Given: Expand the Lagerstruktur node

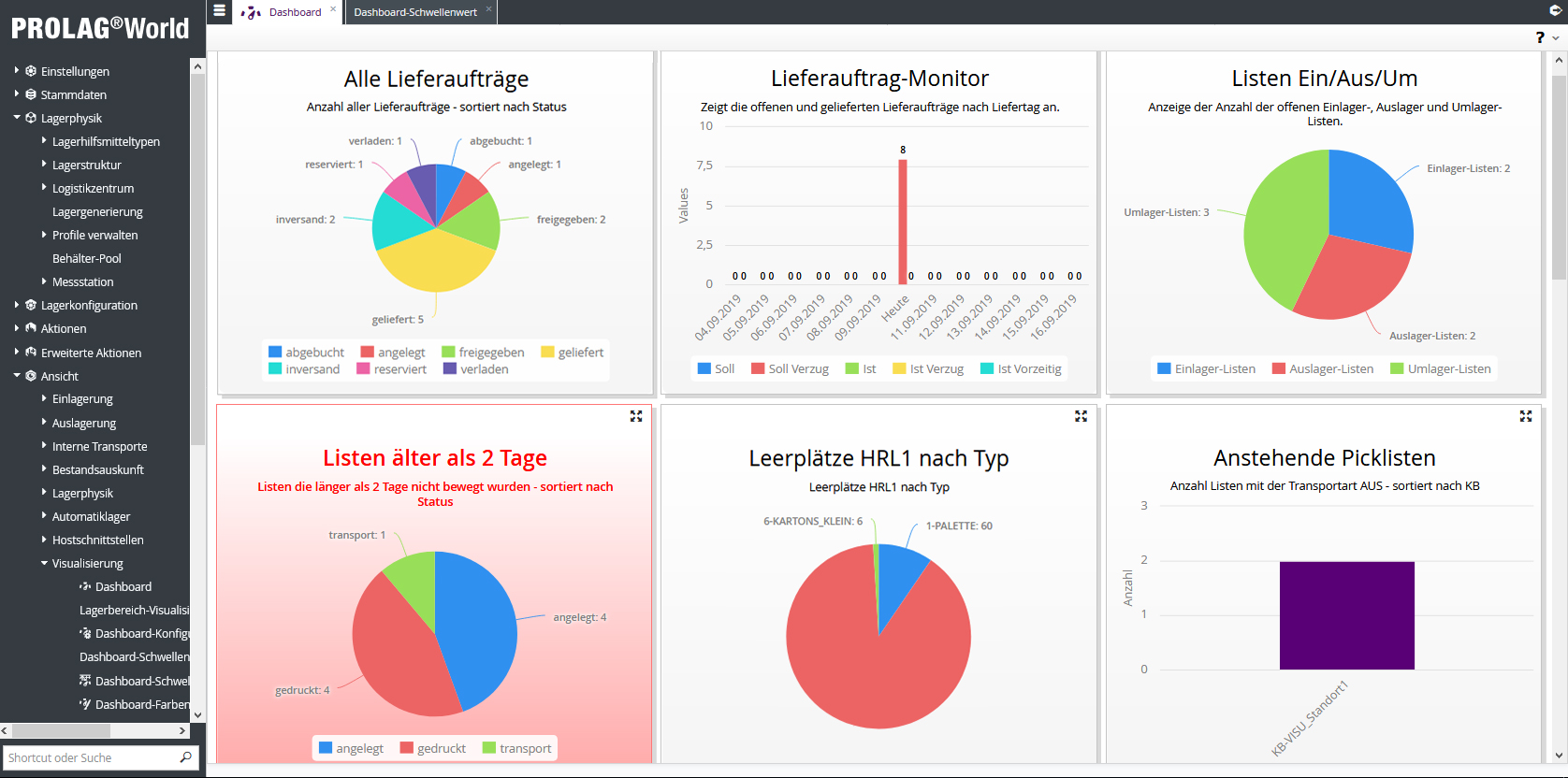Looking at the screenshot, I should [44, 164].
